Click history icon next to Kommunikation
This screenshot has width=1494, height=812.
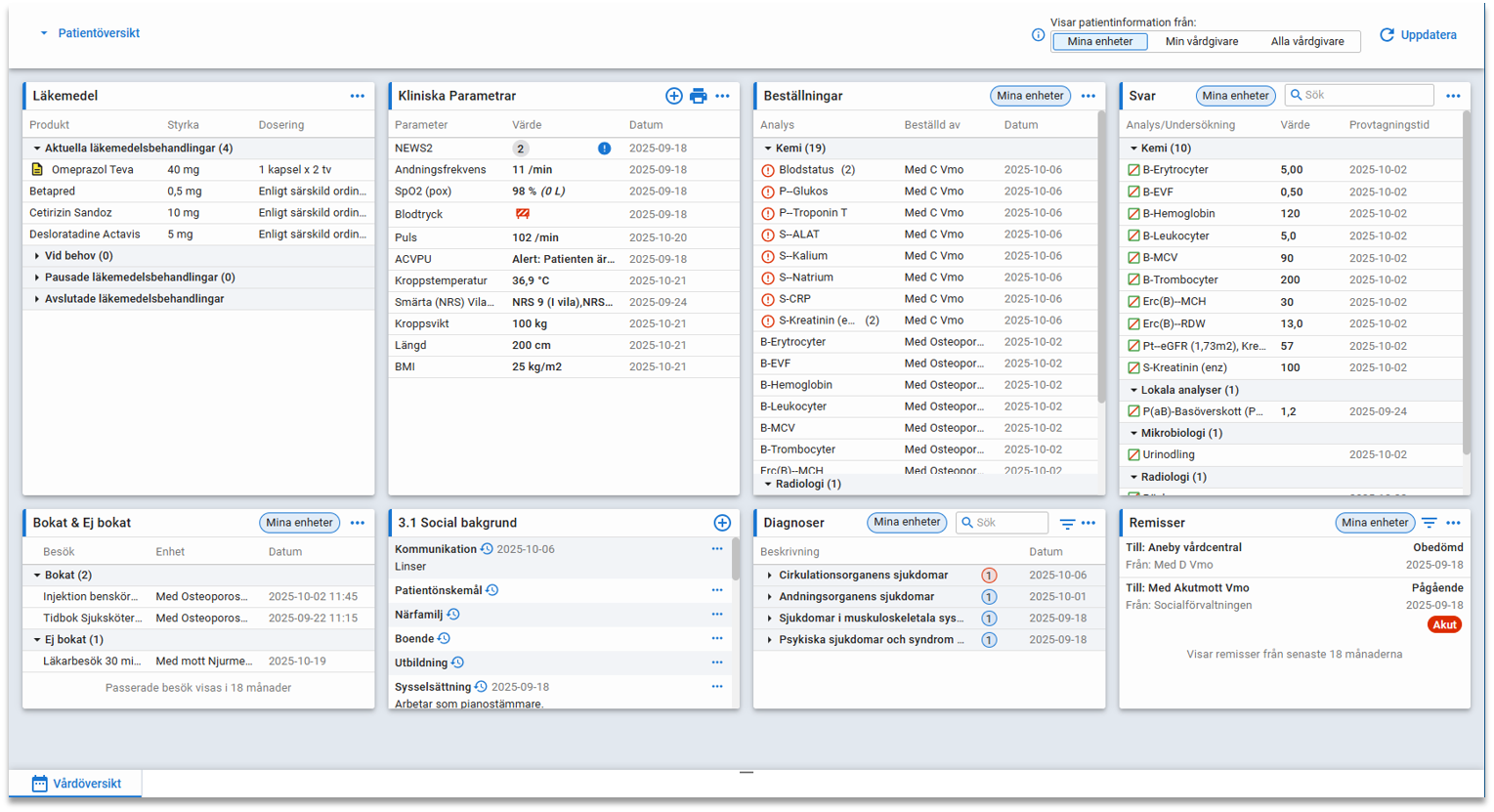(x=487, y=549)
